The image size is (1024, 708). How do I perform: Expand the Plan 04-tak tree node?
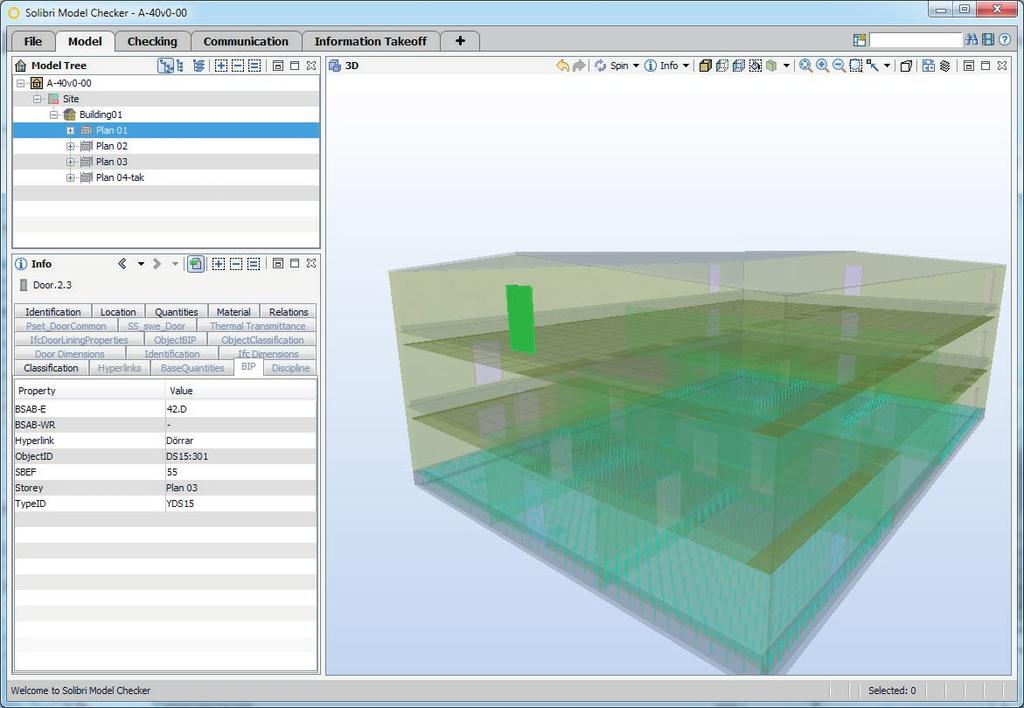(71, 178)
